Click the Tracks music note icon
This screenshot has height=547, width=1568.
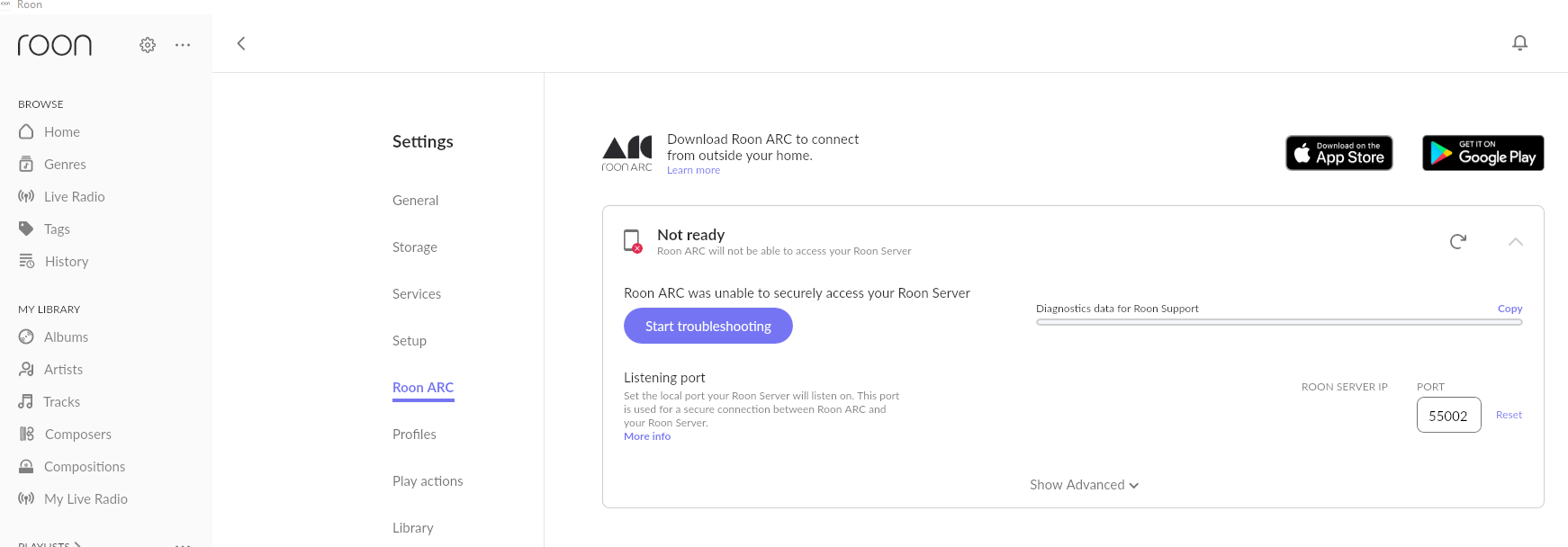[26, 401]
